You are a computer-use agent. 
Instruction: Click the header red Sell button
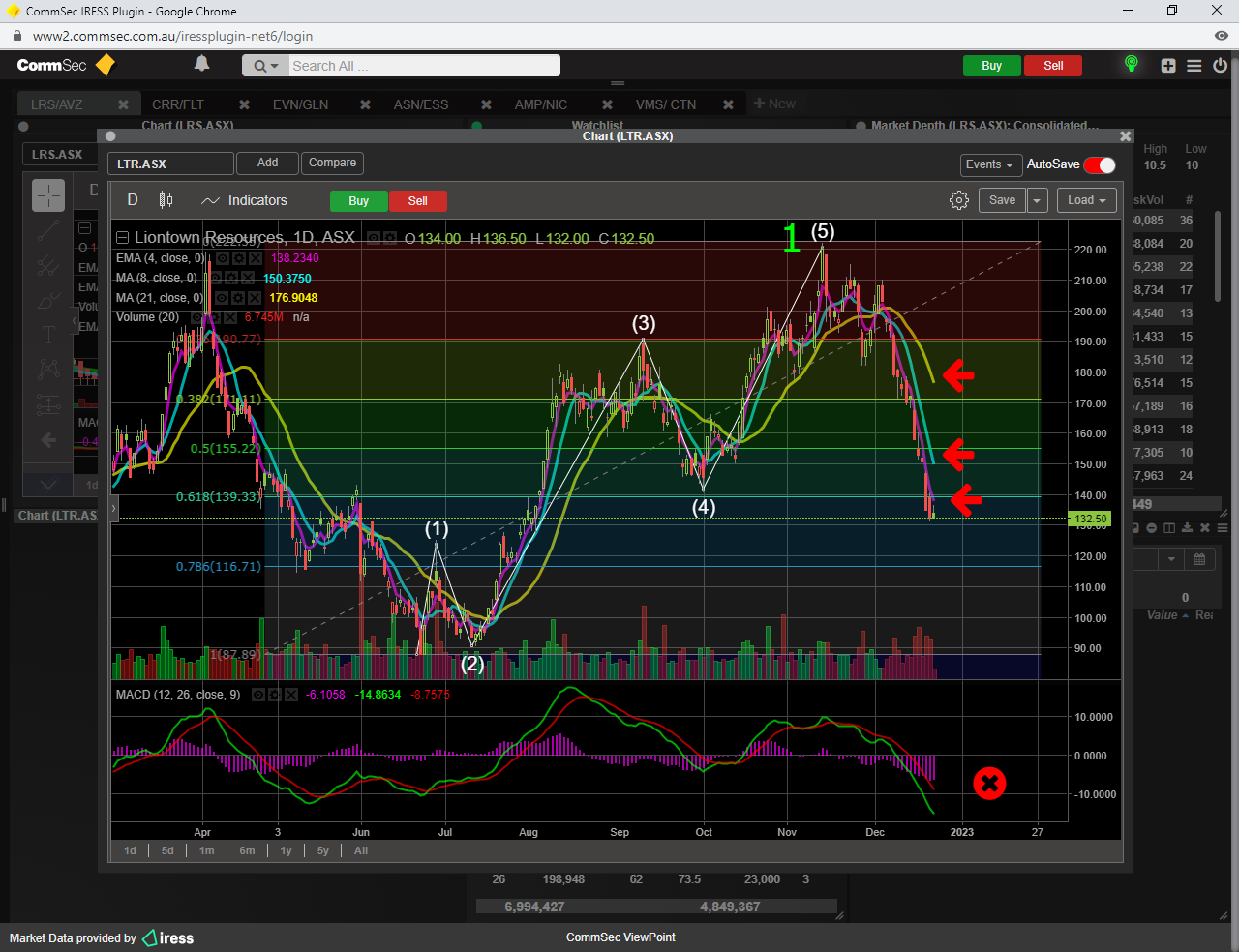click(x=1053, y=66)
